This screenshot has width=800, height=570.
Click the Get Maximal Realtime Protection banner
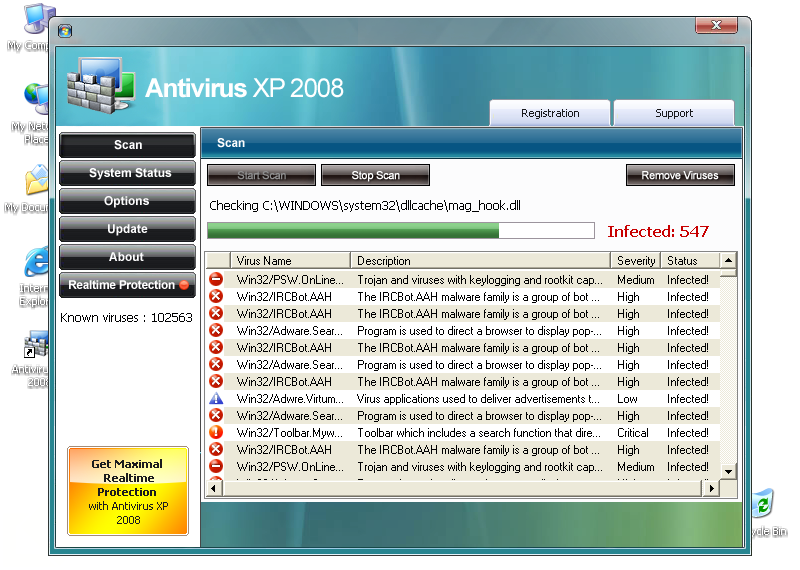point(128,491)
